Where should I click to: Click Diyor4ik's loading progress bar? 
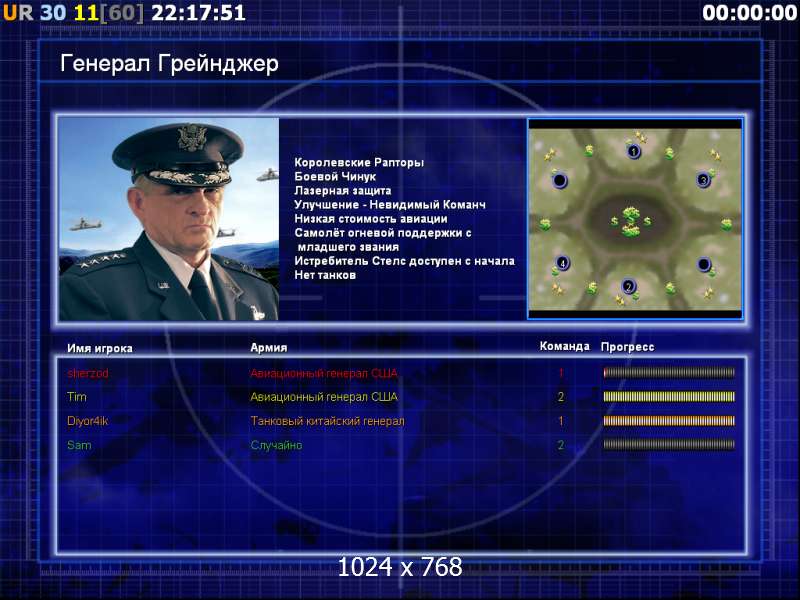click(669, 421)
